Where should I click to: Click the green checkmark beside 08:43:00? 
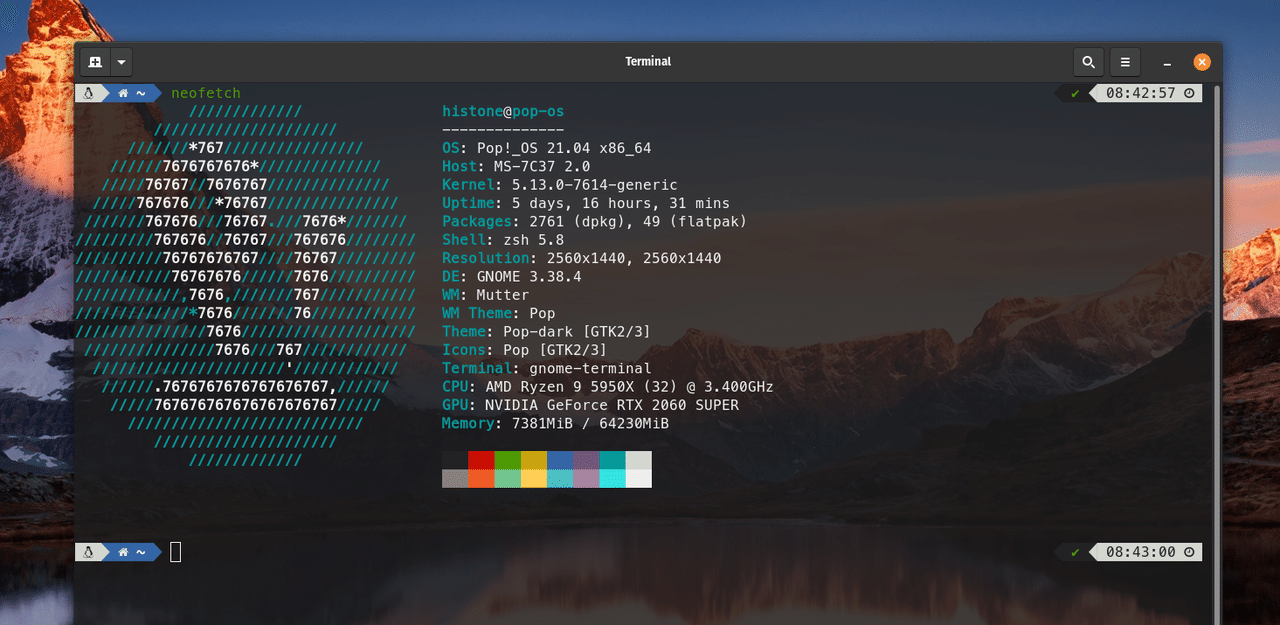pos(1075,552)
